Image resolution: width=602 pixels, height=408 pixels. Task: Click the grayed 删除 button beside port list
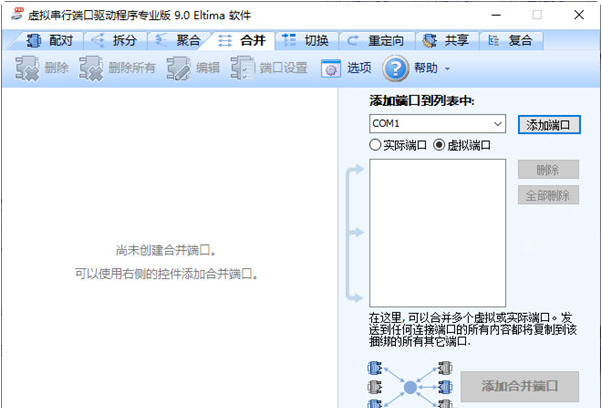548,170
